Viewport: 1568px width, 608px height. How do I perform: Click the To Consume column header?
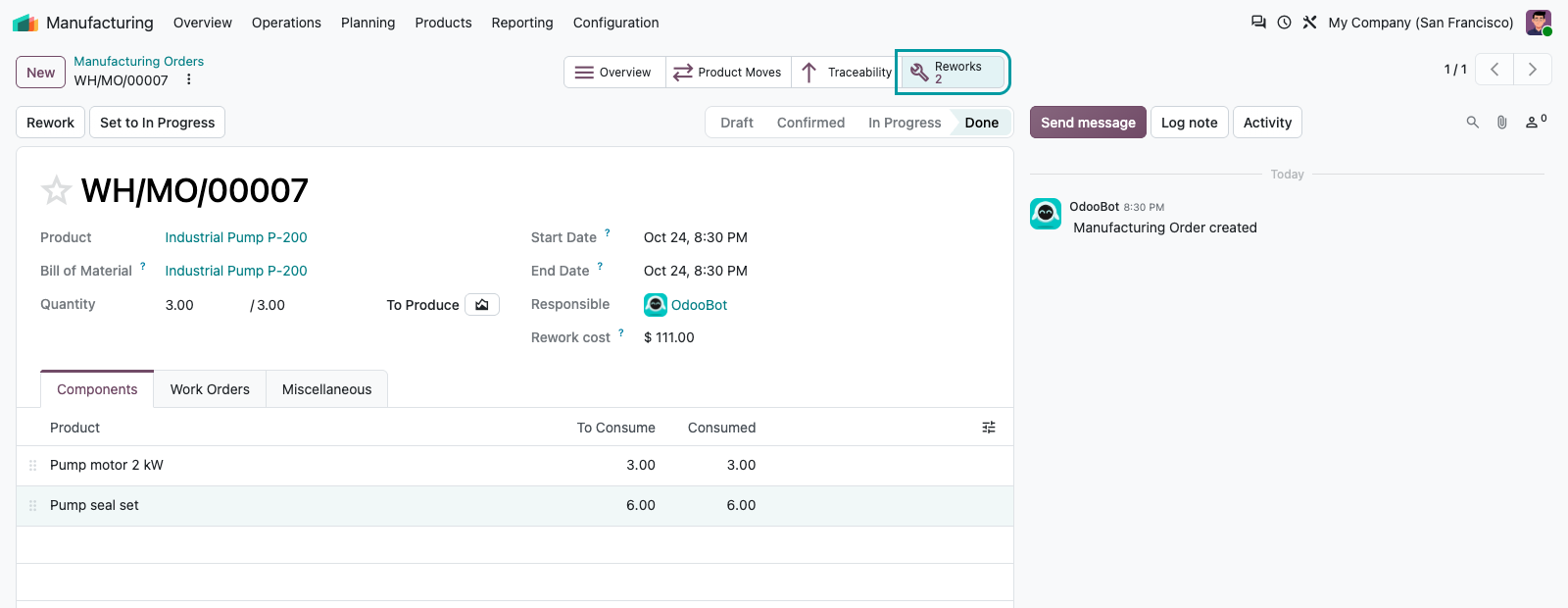(x=615, y=428)
